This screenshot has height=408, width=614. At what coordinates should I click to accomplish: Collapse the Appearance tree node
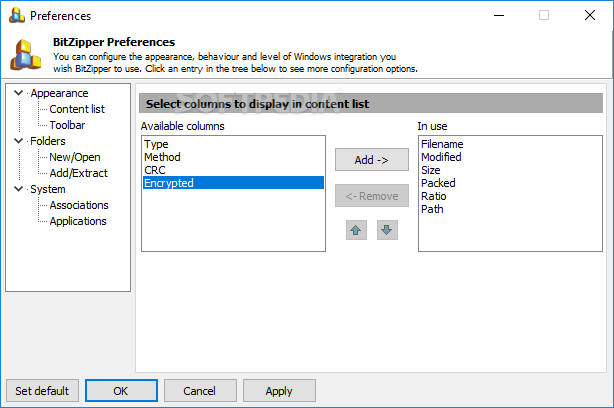[18, 93]
